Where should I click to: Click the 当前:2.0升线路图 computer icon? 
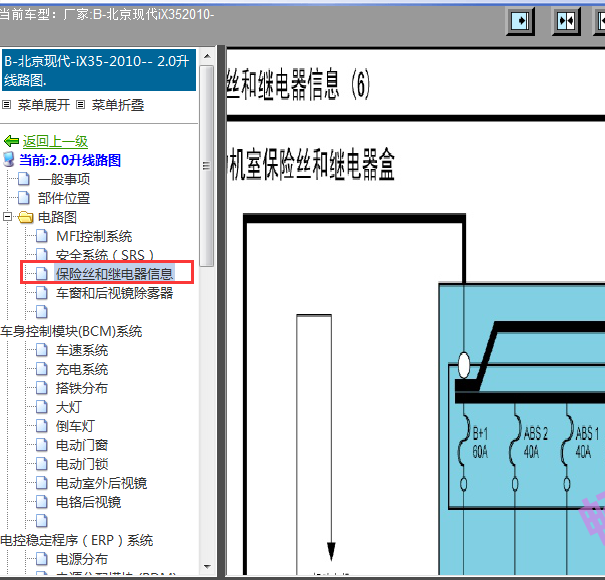(8, 160)
